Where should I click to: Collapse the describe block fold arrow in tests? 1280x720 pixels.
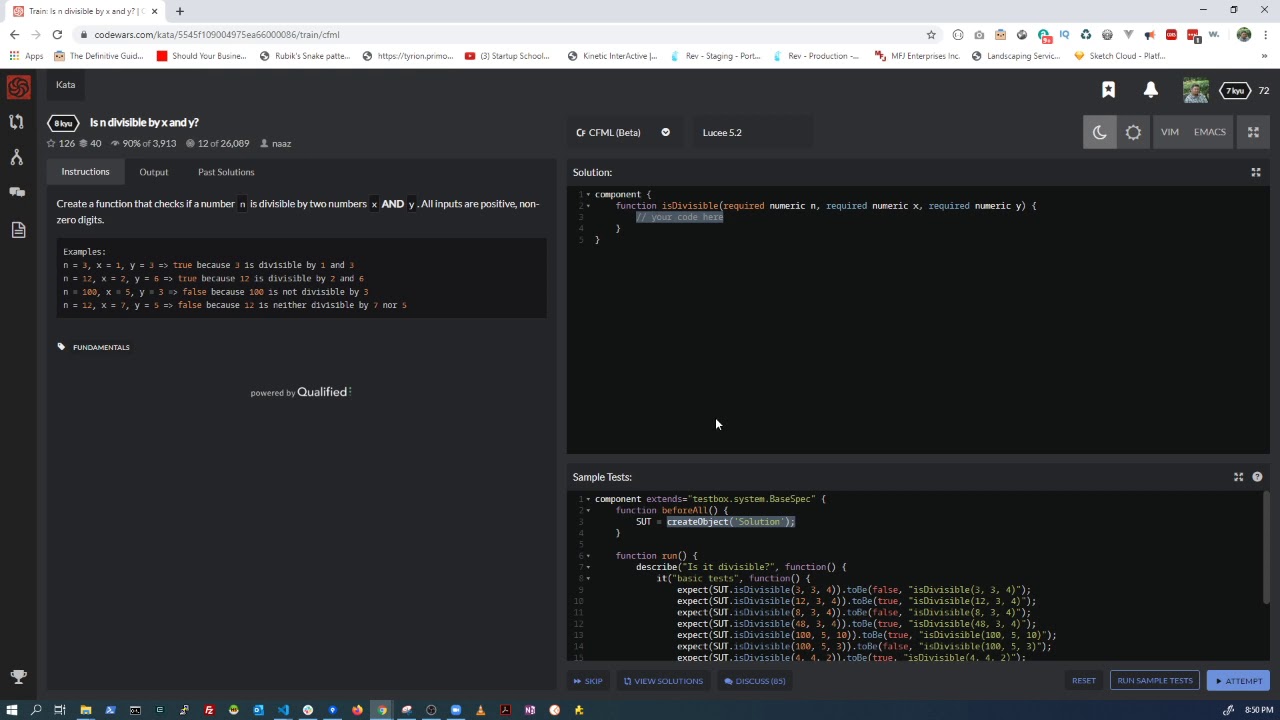pos(588,567)
